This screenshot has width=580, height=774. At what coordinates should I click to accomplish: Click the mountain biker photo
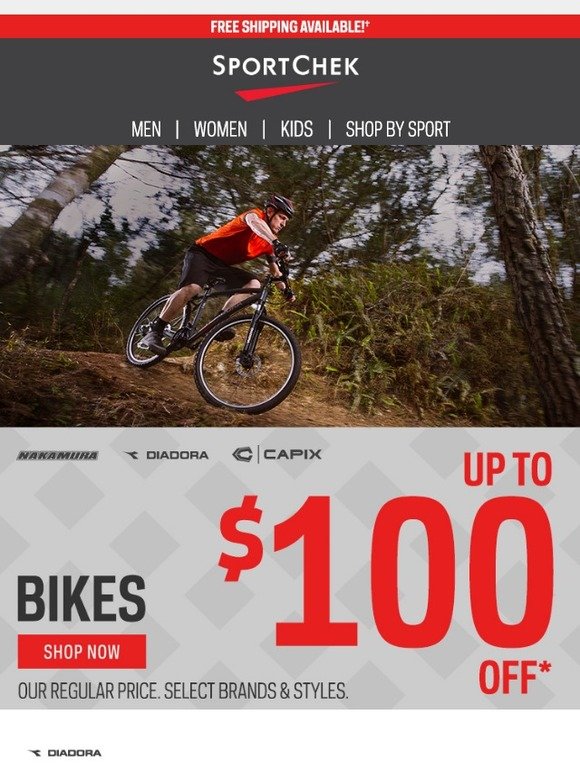290,286
